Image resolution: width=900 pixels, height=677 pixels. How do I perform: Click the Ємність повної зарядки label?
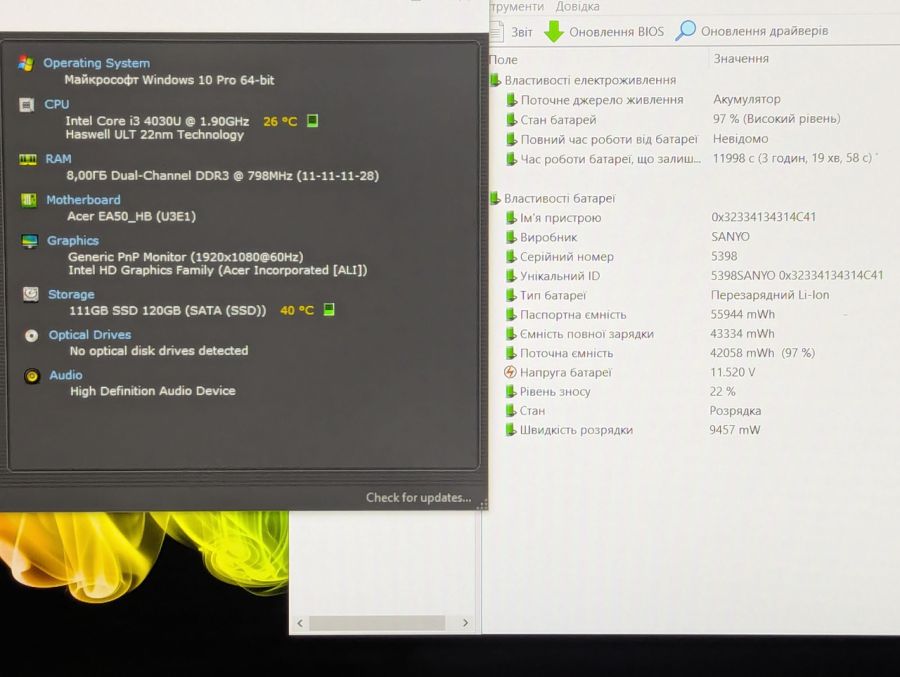pyautogui.click(x=587, y=334)
